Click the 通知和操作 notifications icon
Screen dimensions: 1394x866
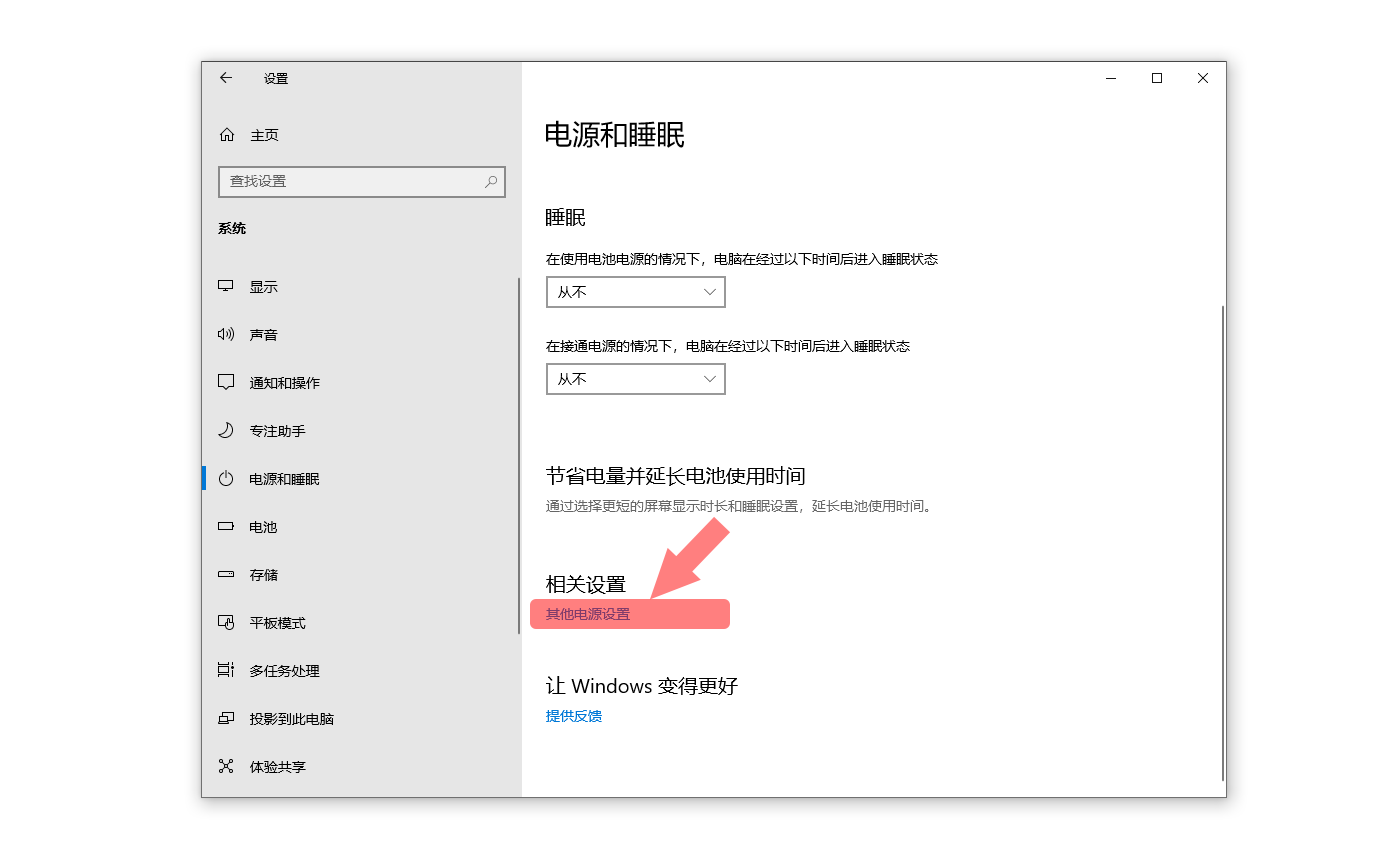[x=226, y=382]
